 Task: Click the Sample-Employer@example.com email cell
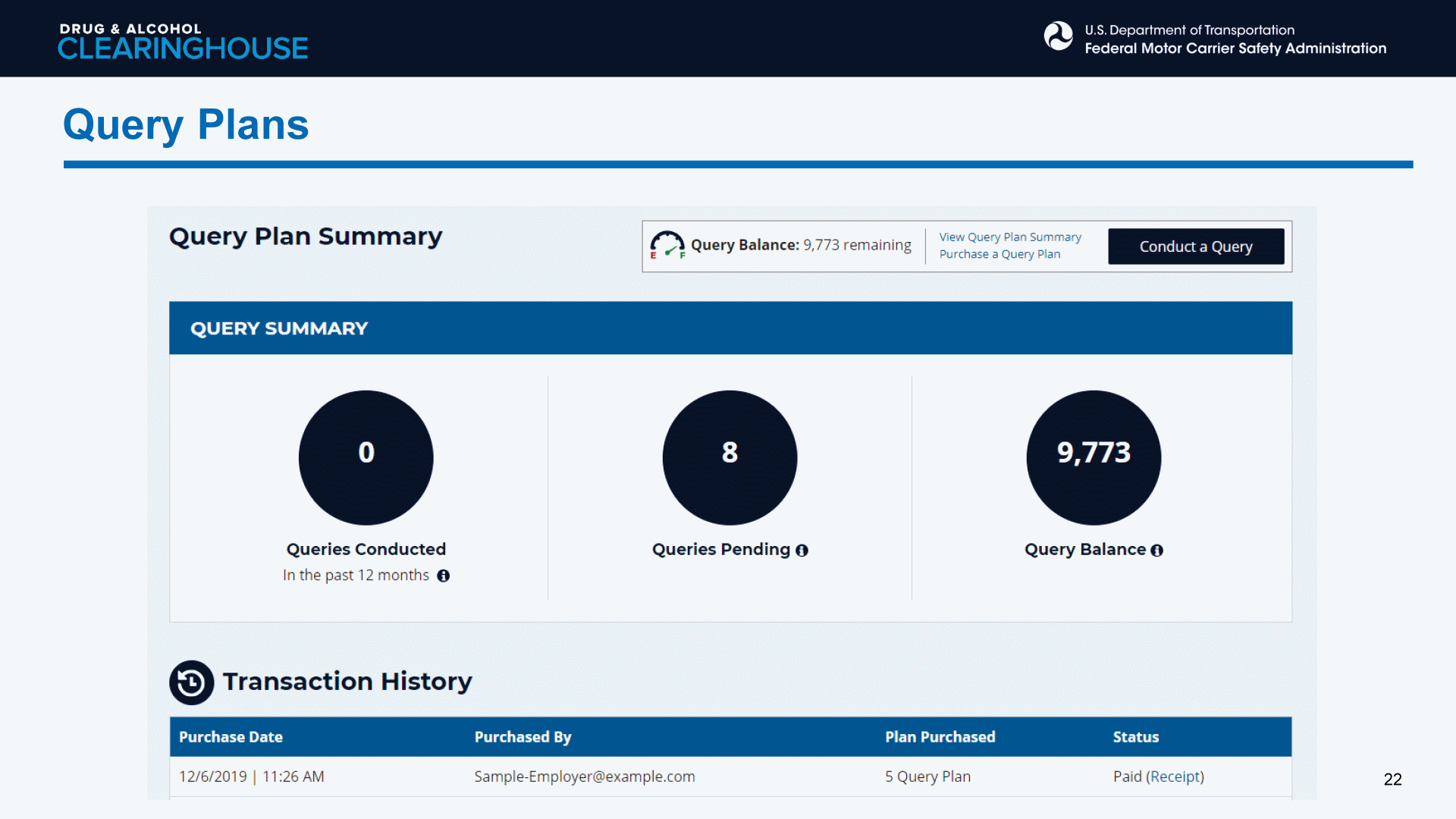coord(584,777)
